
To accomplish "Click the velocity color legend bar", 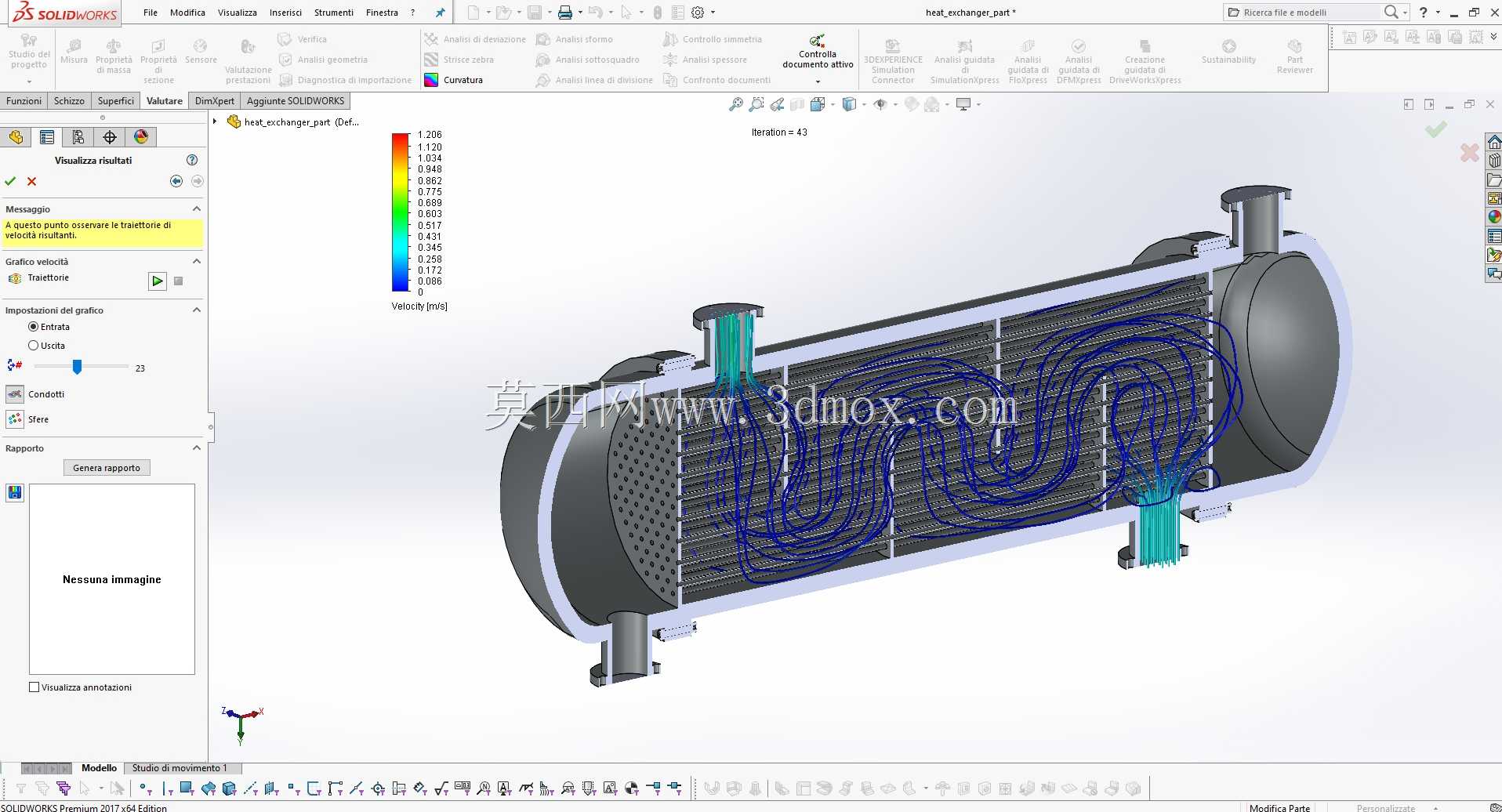I will pyautogui.click(x=401, y=212).
